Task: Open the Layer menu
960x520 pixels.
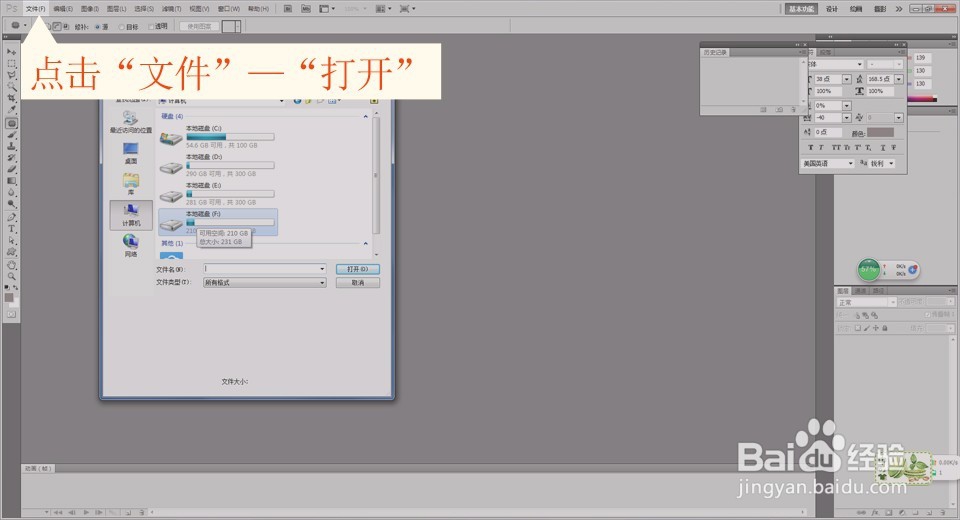Action: coord(116,9)
